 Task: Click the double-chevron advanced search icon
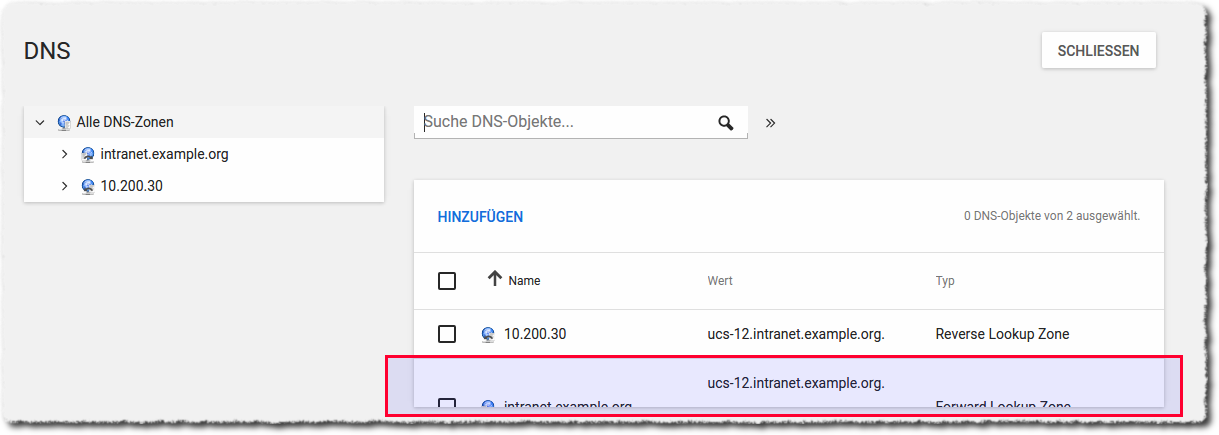(x=770, y=123)
